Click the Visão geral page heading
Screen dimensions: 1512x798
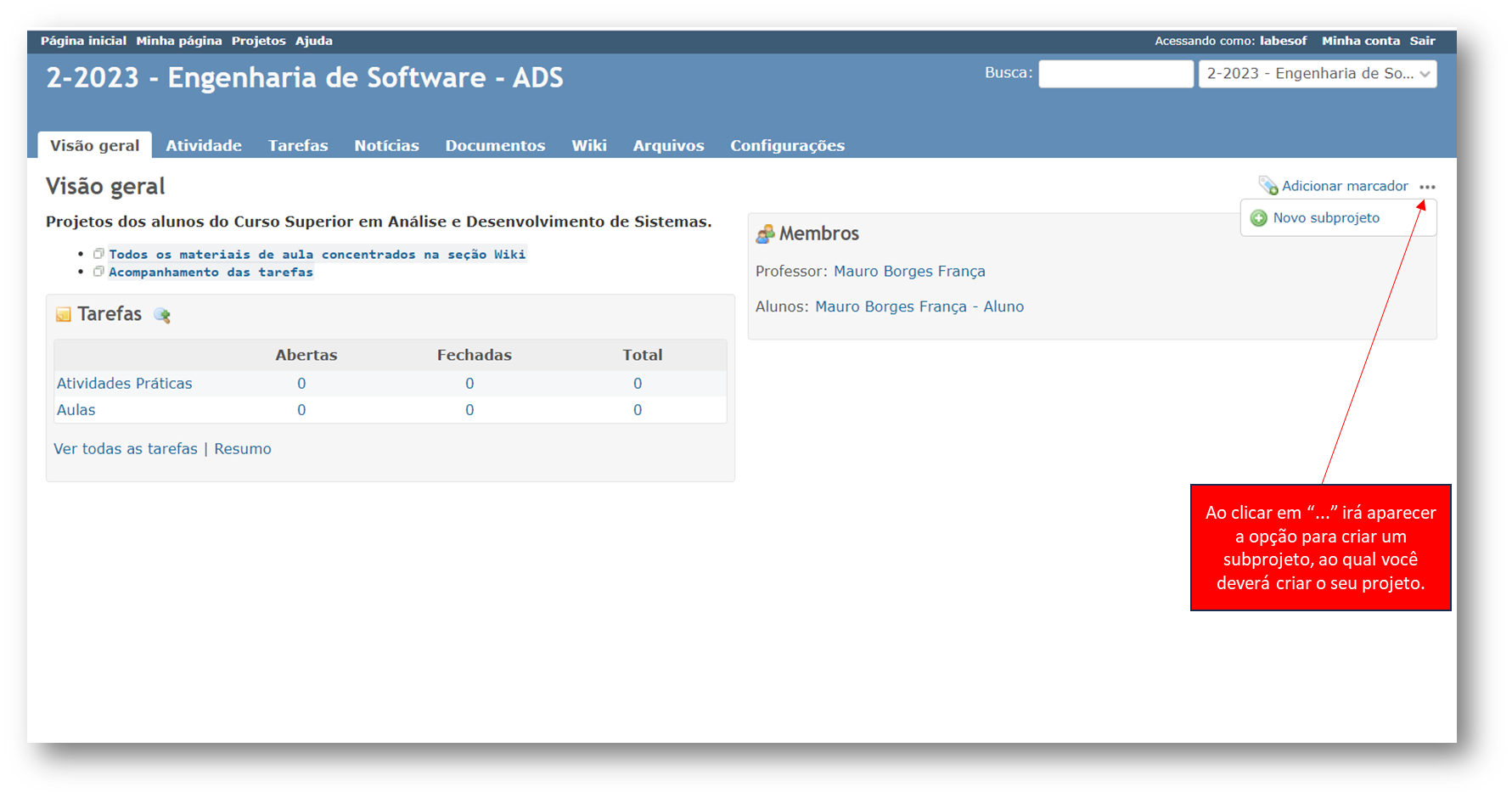tap(105, 187)
